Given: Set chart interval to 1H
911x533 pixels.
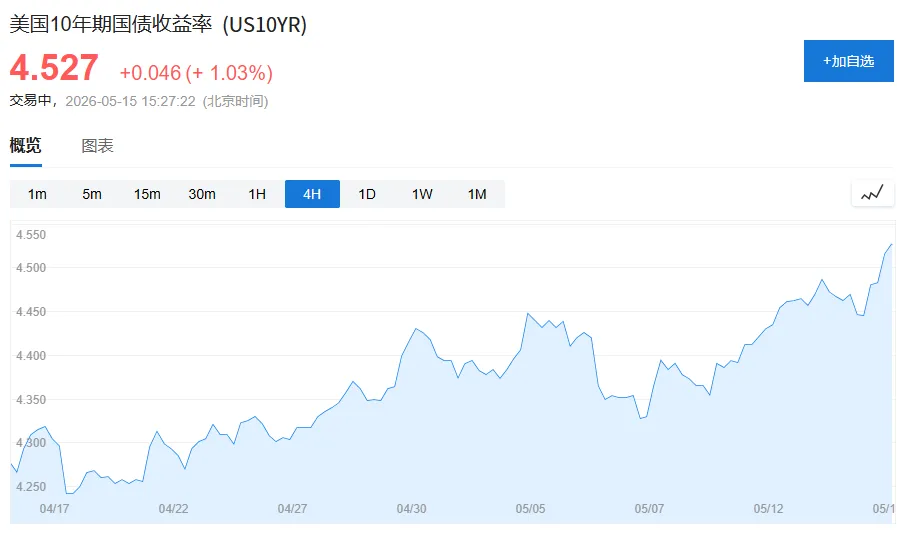Looking at the screenshot, I should pyautogui.click(x=257, y=194).
